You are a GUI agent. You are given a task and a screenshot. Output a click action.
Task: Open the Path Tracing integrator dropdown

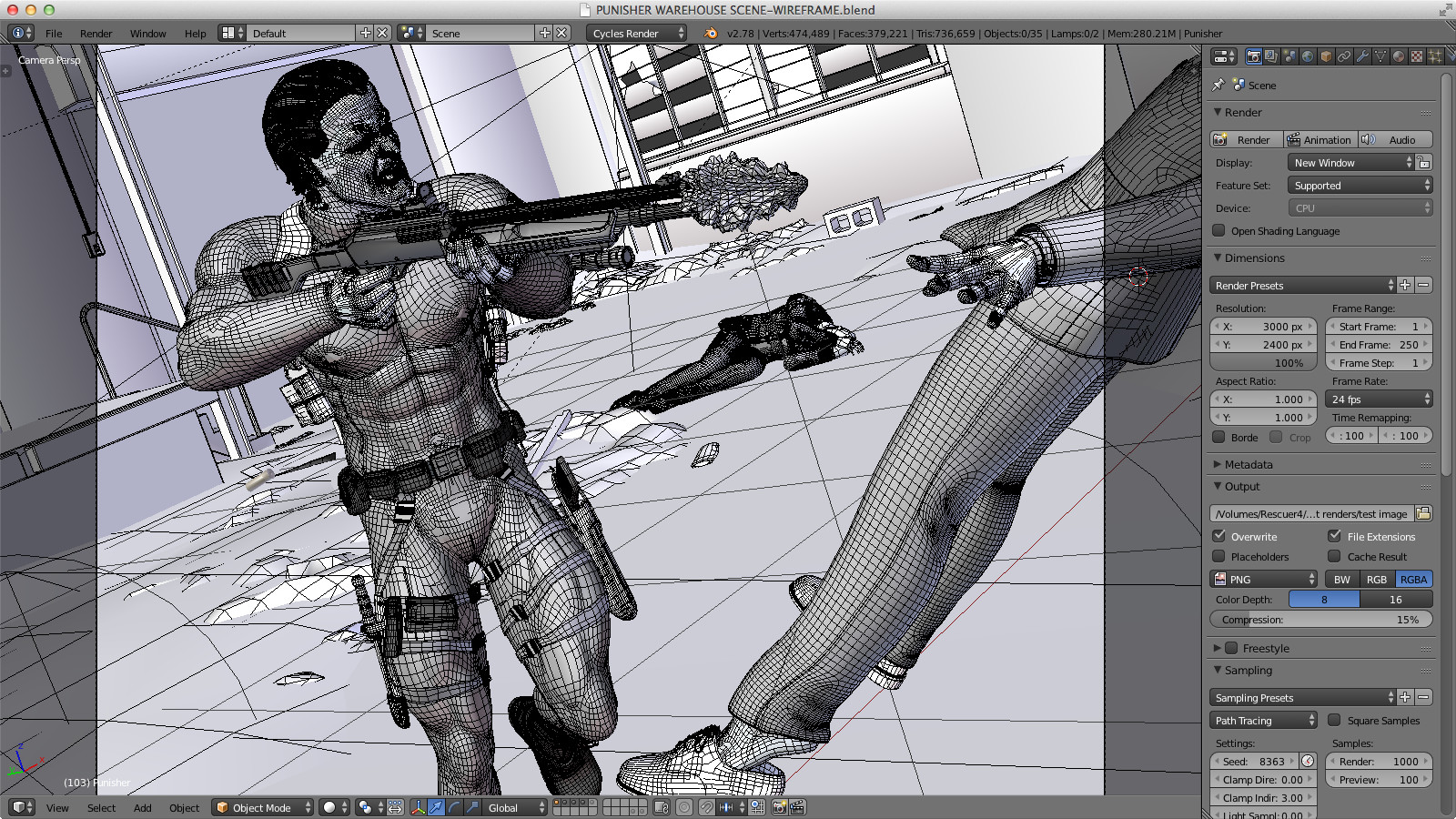[x=1264, y=720]
